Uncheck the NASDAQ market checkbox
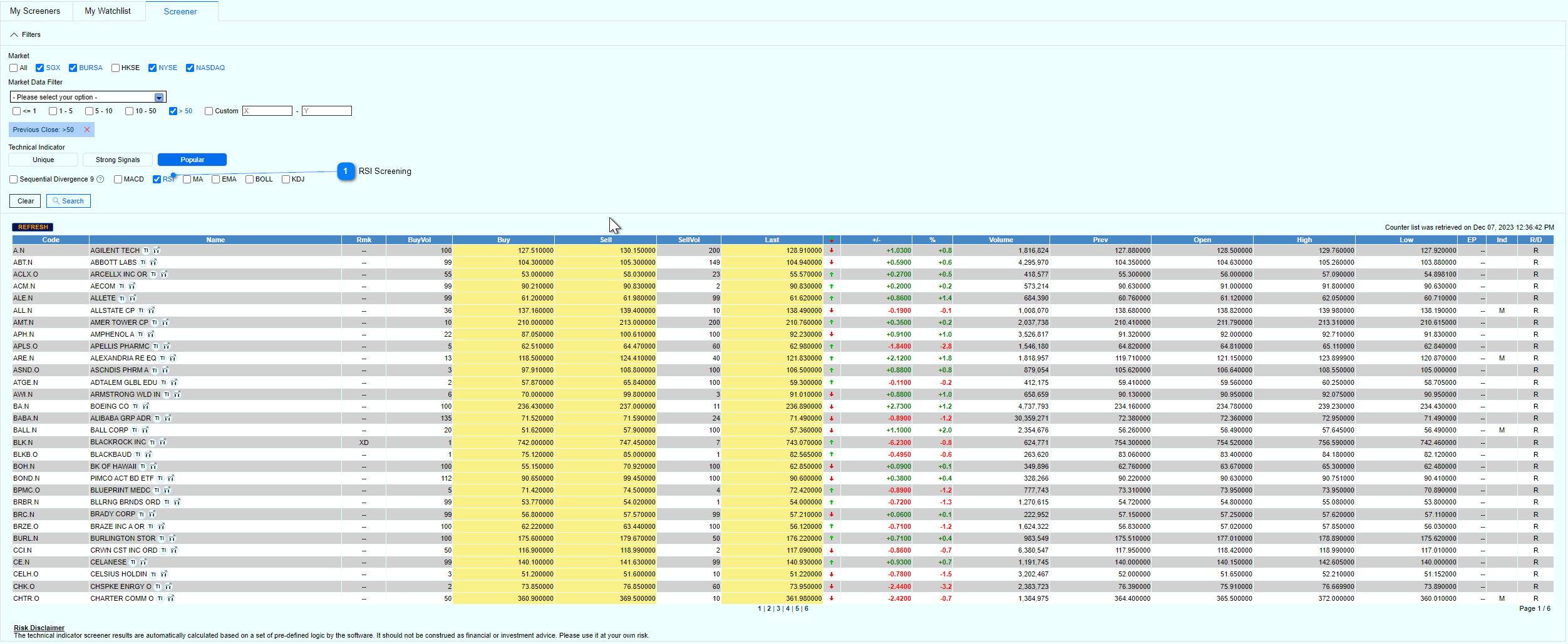This screenshot has height=644, width=1568. pyautogui.click(x=190, y=68)
